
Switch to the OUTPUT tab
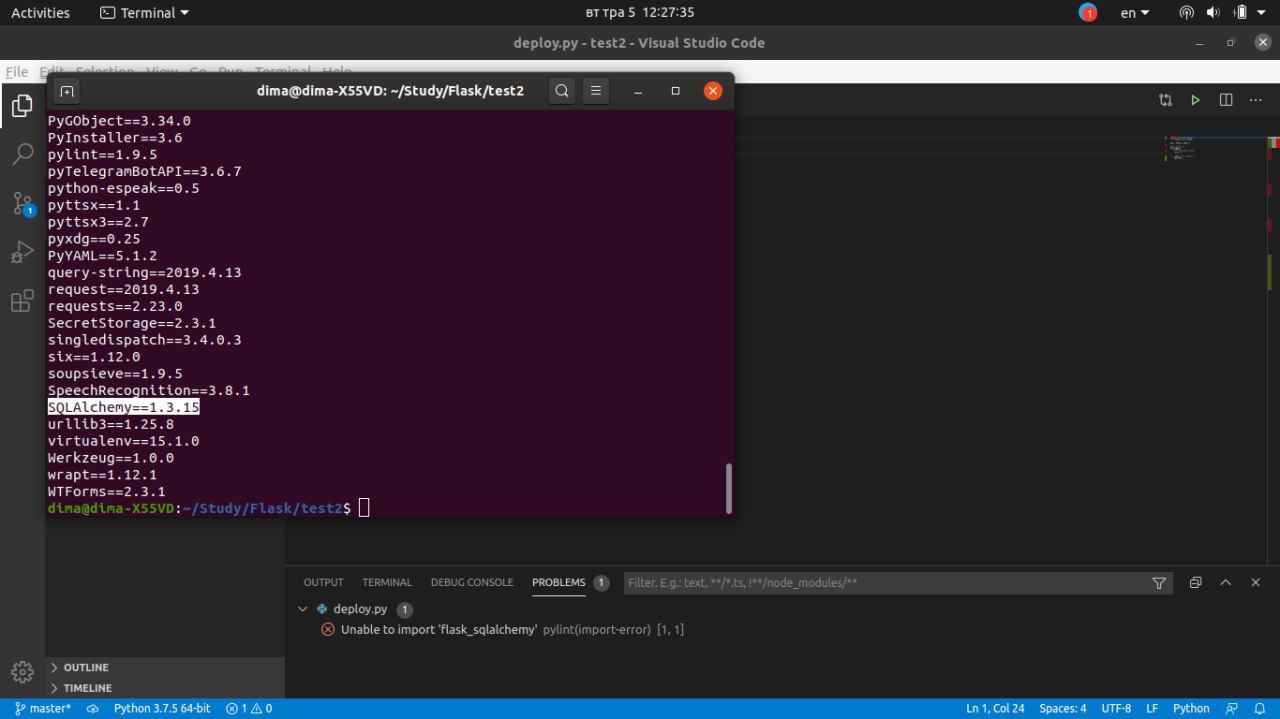[323, 582]
